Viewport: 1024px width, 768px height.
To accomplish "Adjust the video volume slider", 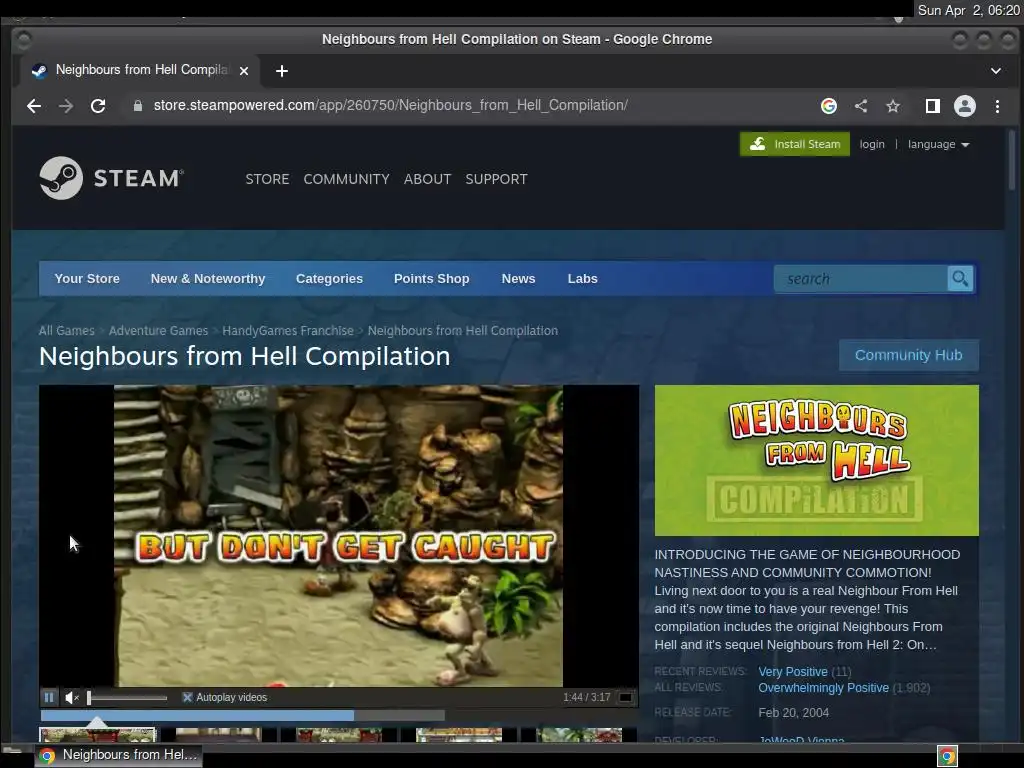I will pyautogui.click(x=127, y=698).
